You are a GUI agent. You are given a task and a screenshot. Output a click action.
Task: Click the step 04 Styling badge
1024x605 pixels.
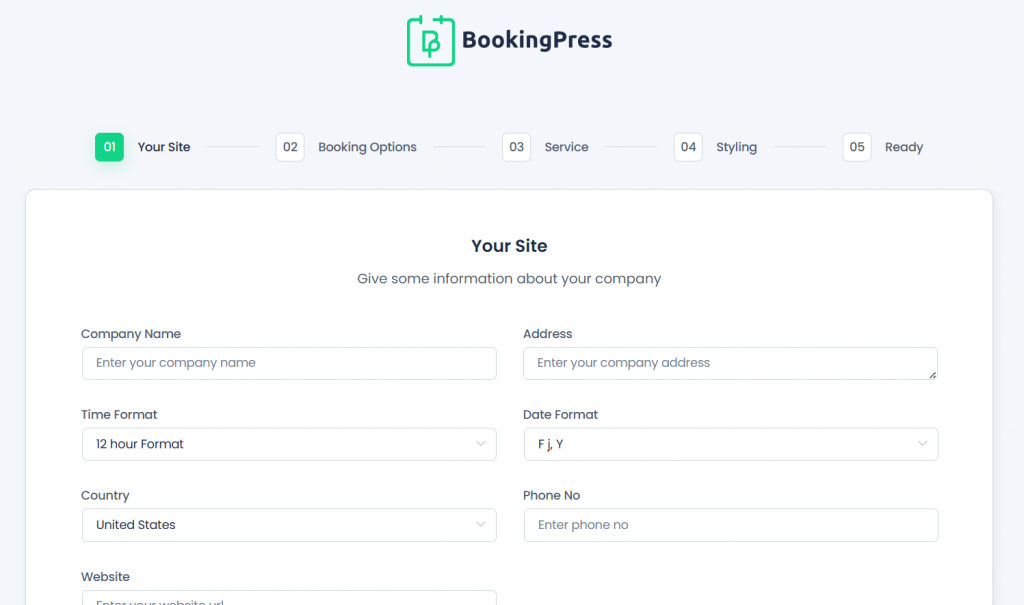pyautogui.click(x=688, y=146)
